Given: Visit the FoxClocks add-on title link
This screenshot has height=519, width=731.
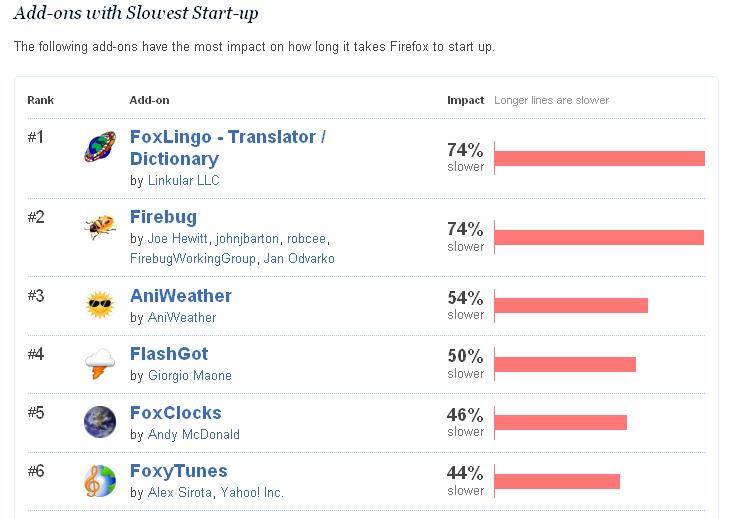Looking at the screenshot, I should click(x=175, y=413).
